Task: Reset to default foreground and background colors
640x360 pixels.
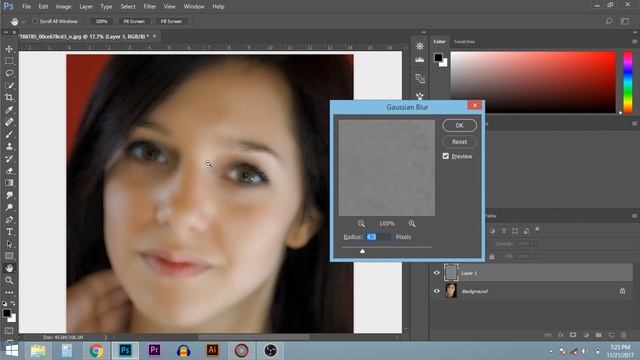Action: (x=4, y=304)
